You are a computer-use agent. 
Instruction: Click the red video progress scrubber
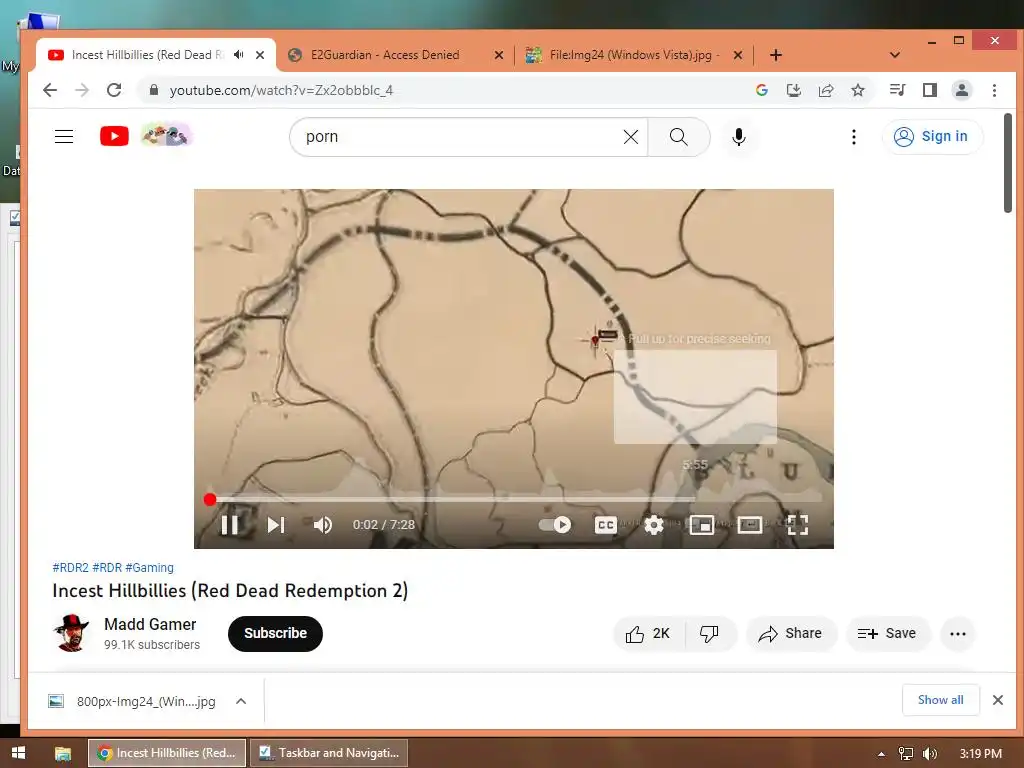[x=210, y=500]
